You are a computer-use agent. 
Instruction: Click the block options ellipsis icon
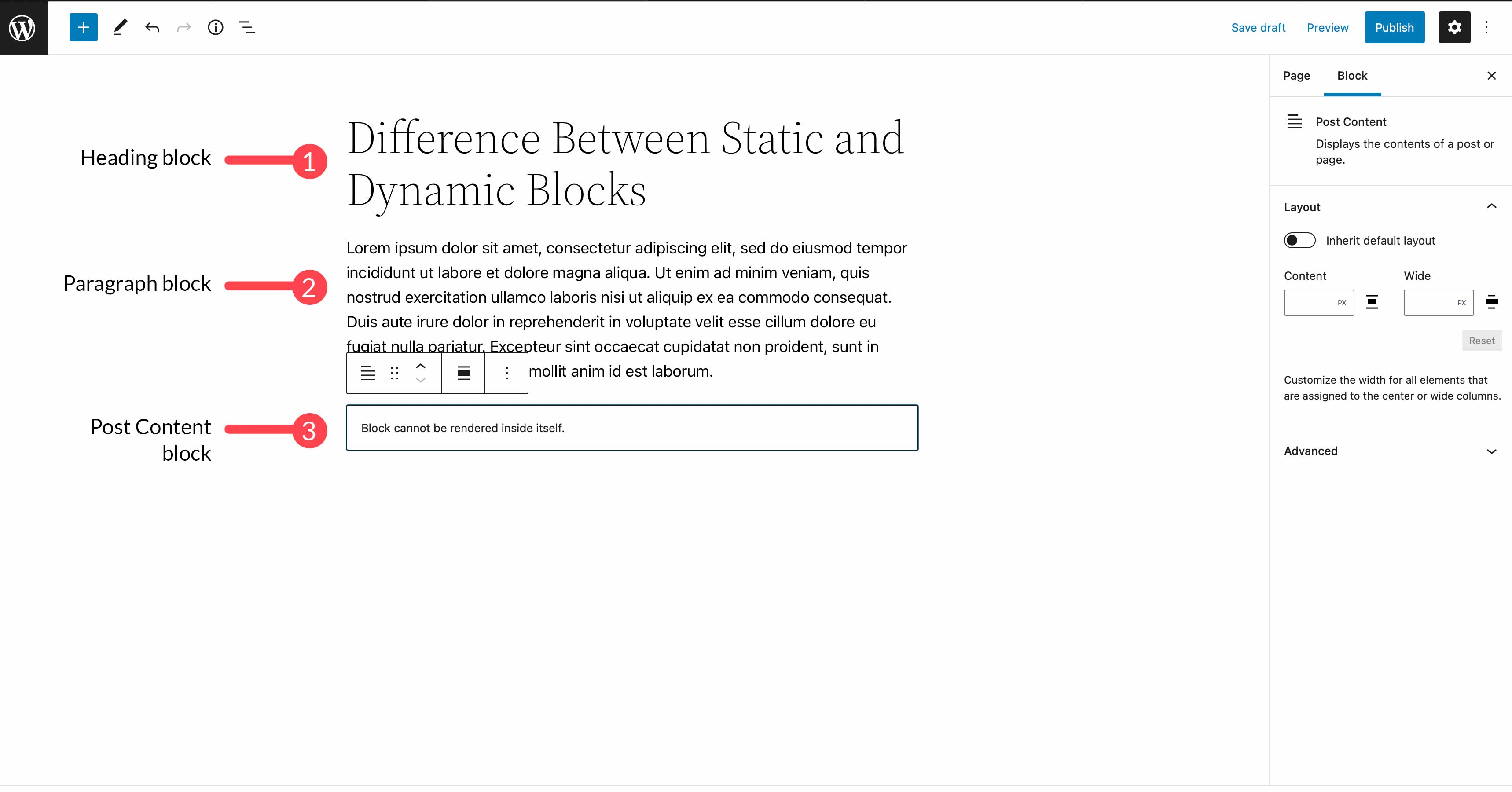pyautogui.click(x=506, y=373)
